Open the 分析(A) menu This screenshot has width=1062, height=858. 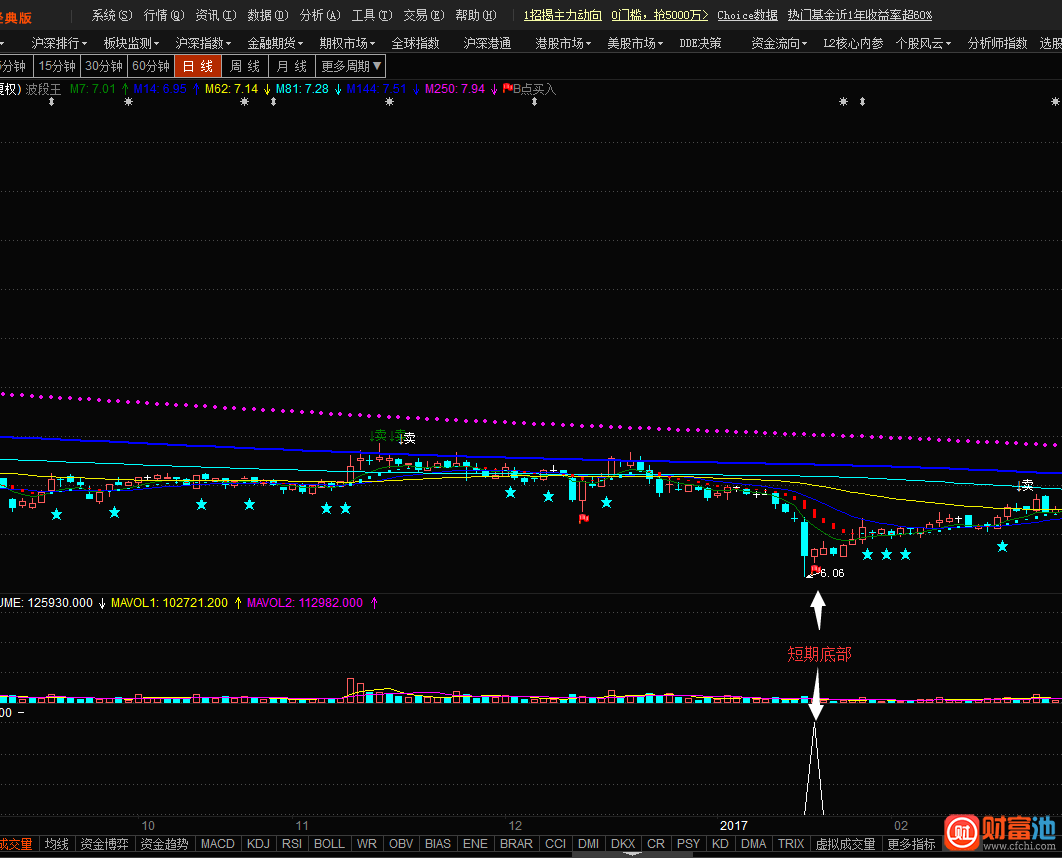320,15
